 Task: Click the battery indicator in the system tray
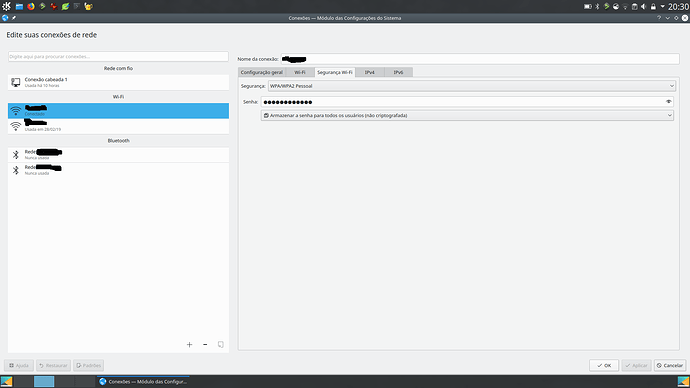tap(587, 6)
